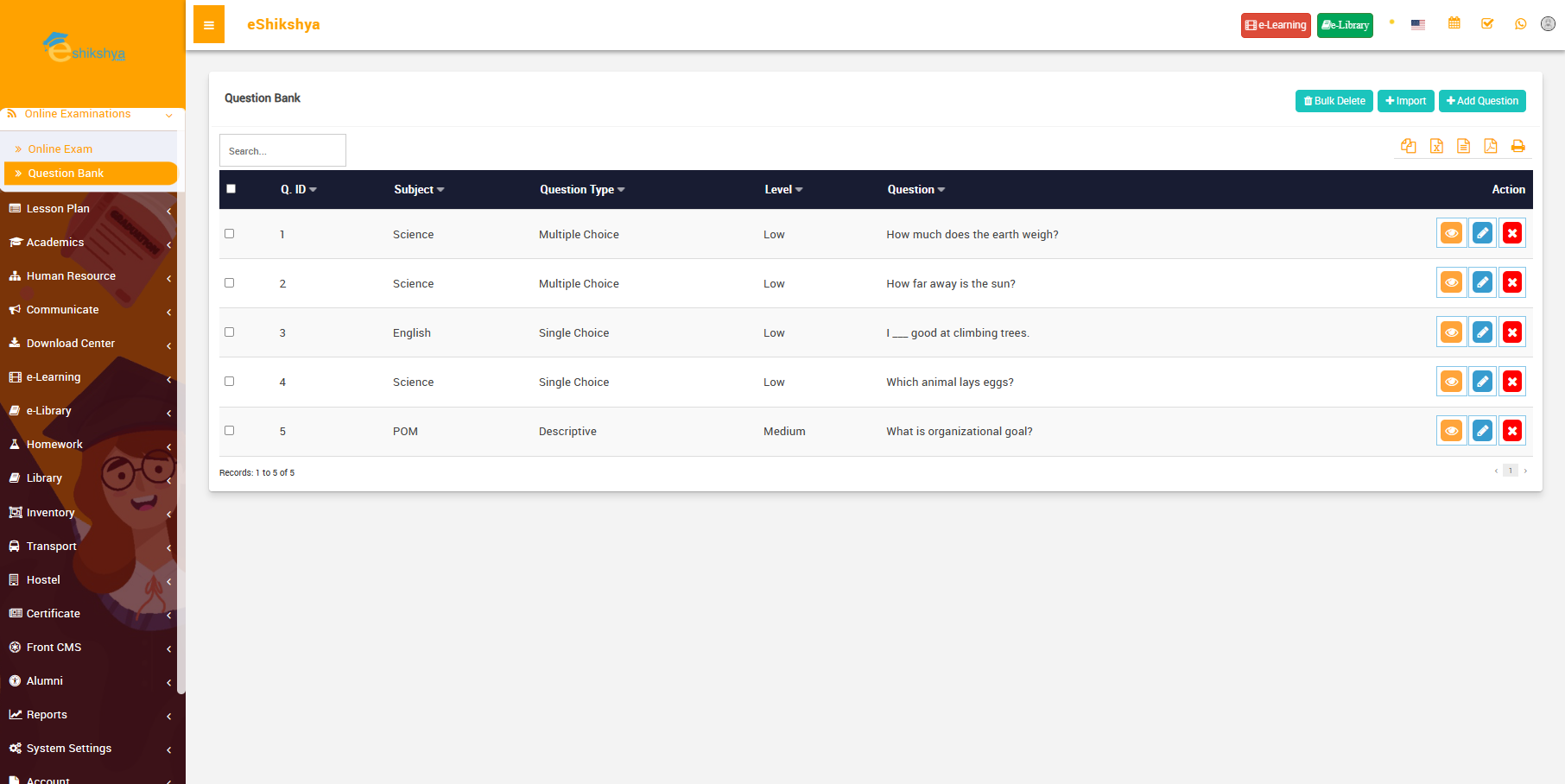Delete question 5 using the red X
The height and width of the screenshot is (784, 1565).
[x=1512, y=431]
